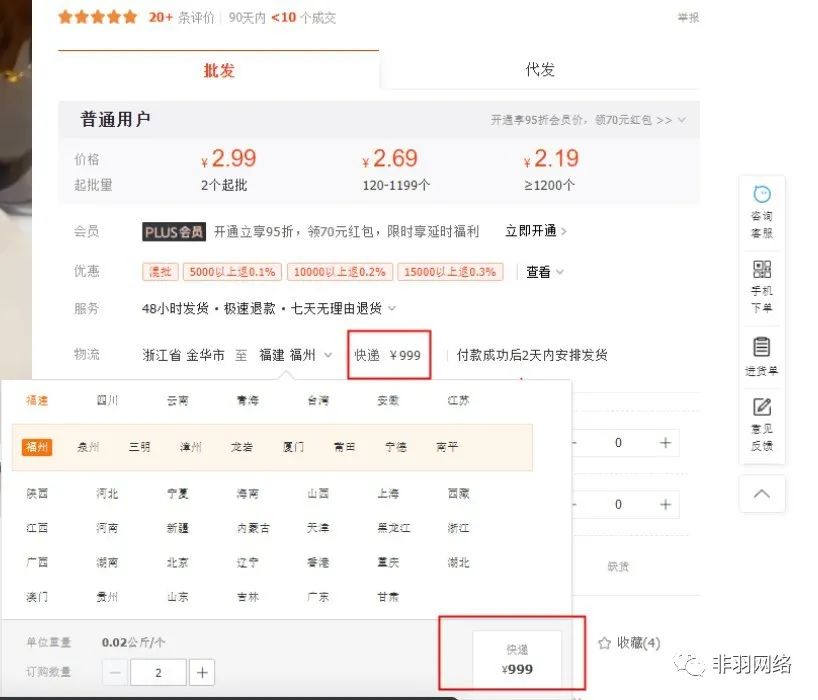Select 厦门 city in the region picker
The height and width of the screenshot is (700, 818).
pos(293,447)
